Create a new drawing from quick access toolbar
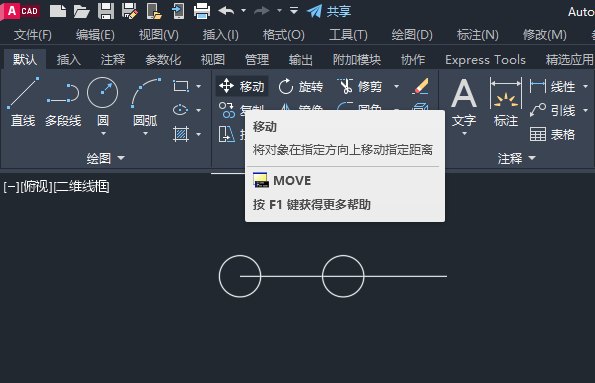This screenshot has height=383, width=595. (x=58, y=11)
